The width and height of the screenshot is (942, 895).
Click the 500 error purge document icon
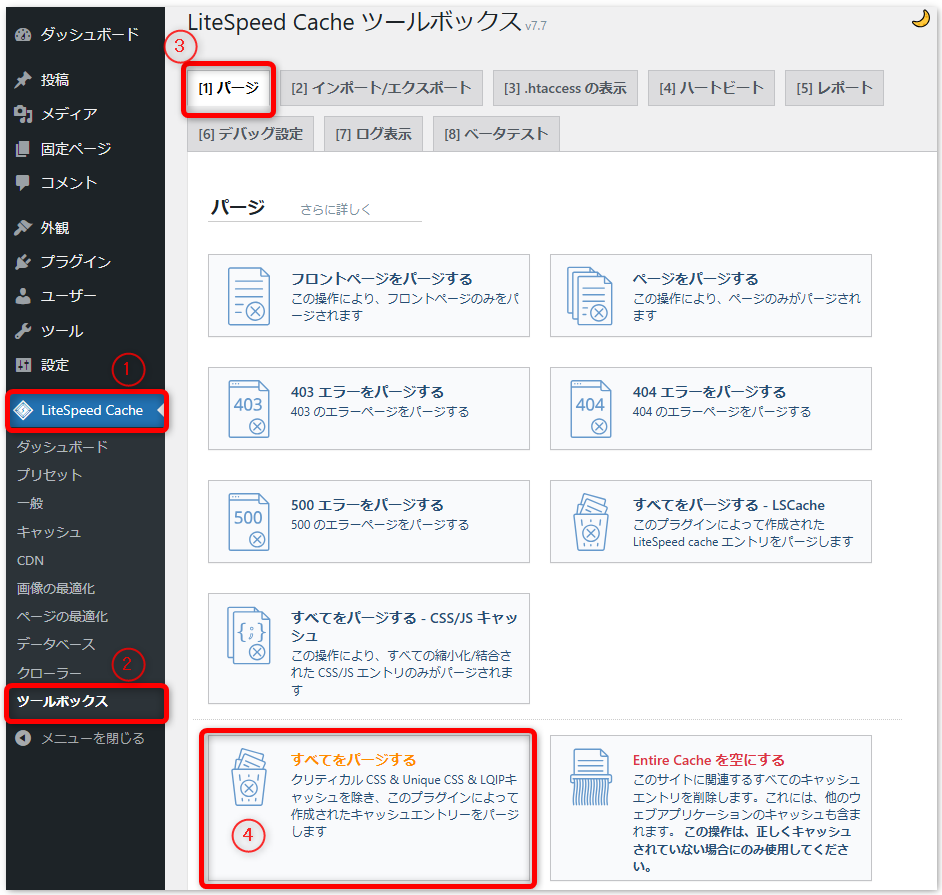click(x=249, y=521)
